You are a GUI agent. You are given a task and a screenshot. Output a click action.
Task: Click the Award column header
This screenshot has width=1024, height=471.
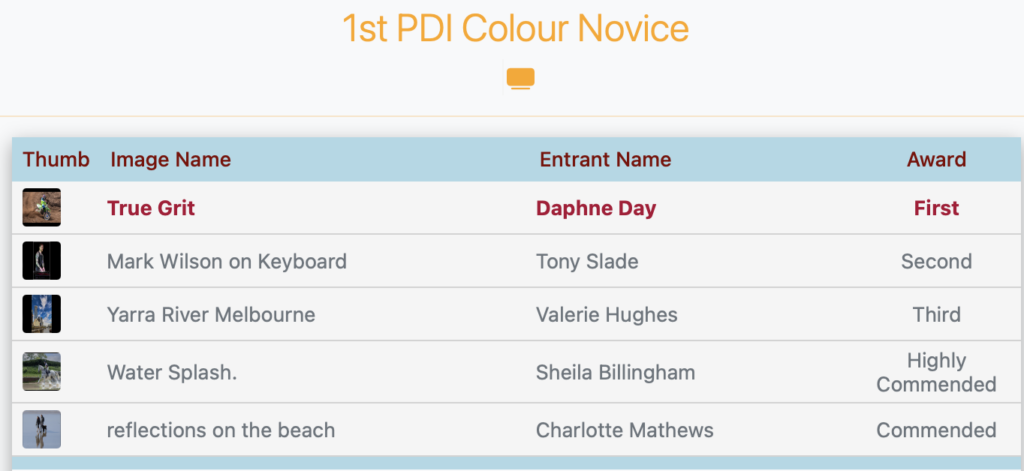[936, 159]
